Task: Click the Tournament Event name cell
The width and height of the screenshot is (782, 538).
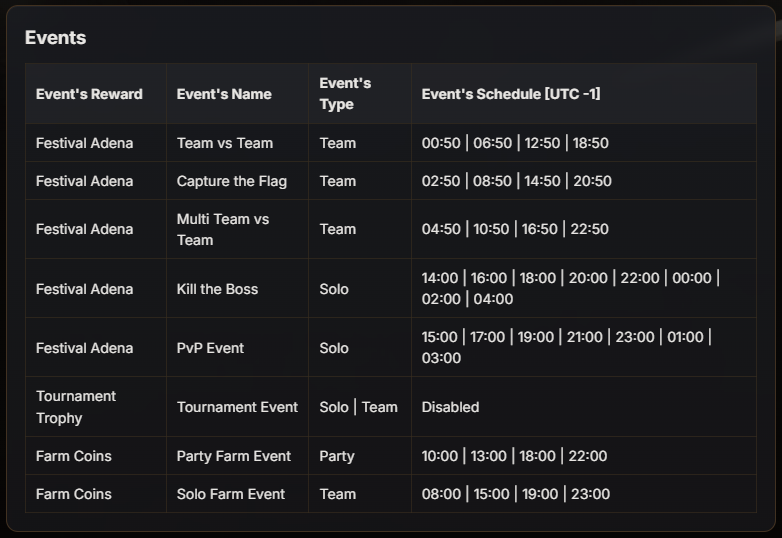Action: [x=237, y=407]
